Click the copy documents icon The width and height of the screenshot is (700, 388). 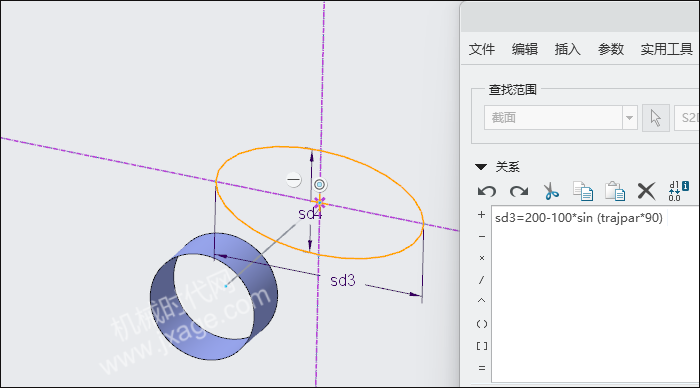coord(583,191)
